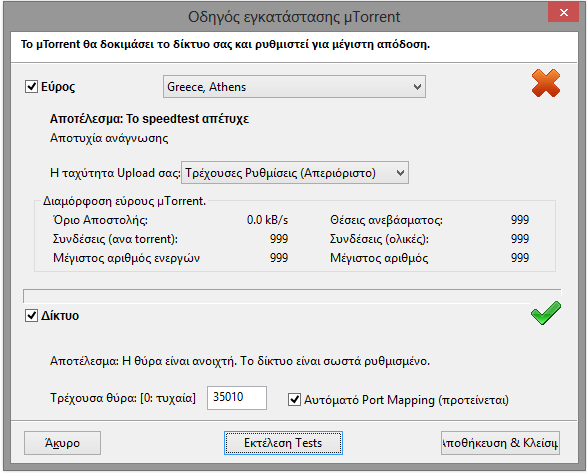The image size is (587, 473).
Task: Click the Συνδέσεις (ολικές) value 999
Action: coord(520,239)
